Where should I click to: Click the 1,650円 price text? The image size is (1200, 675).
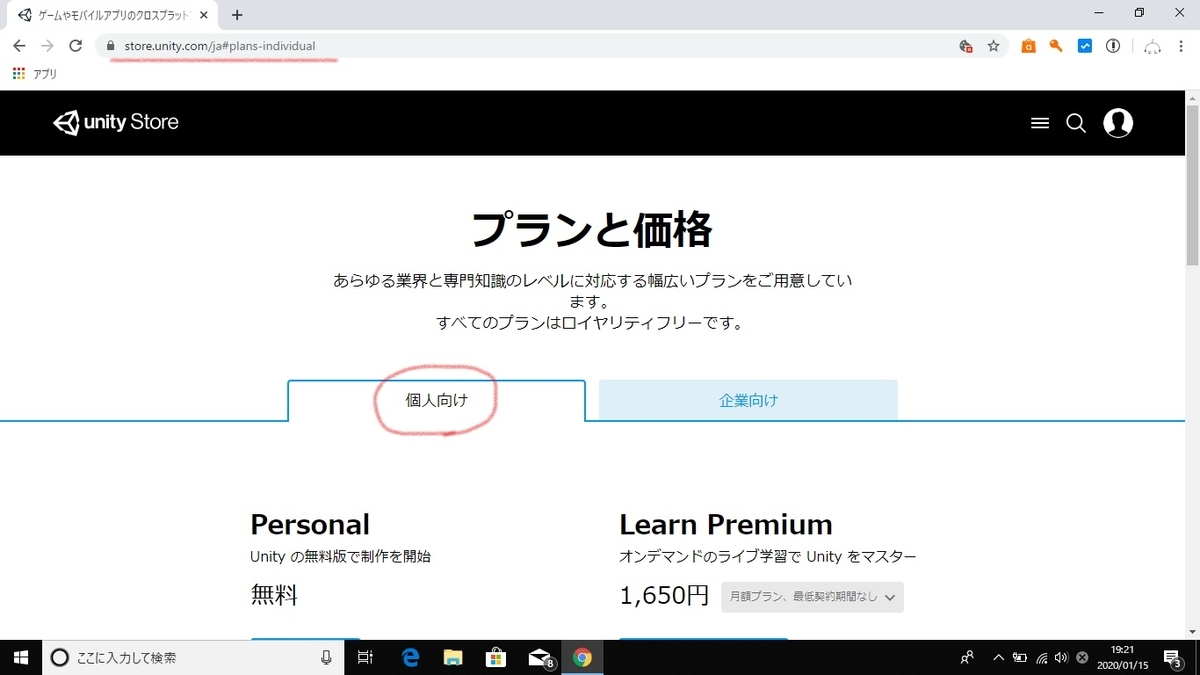665,596
